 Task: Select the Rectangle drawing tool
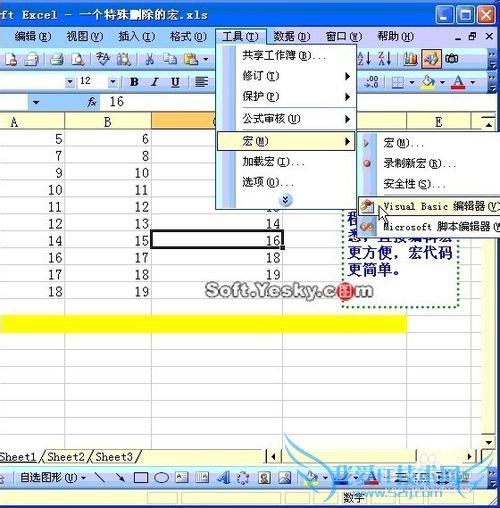[141, 478]
